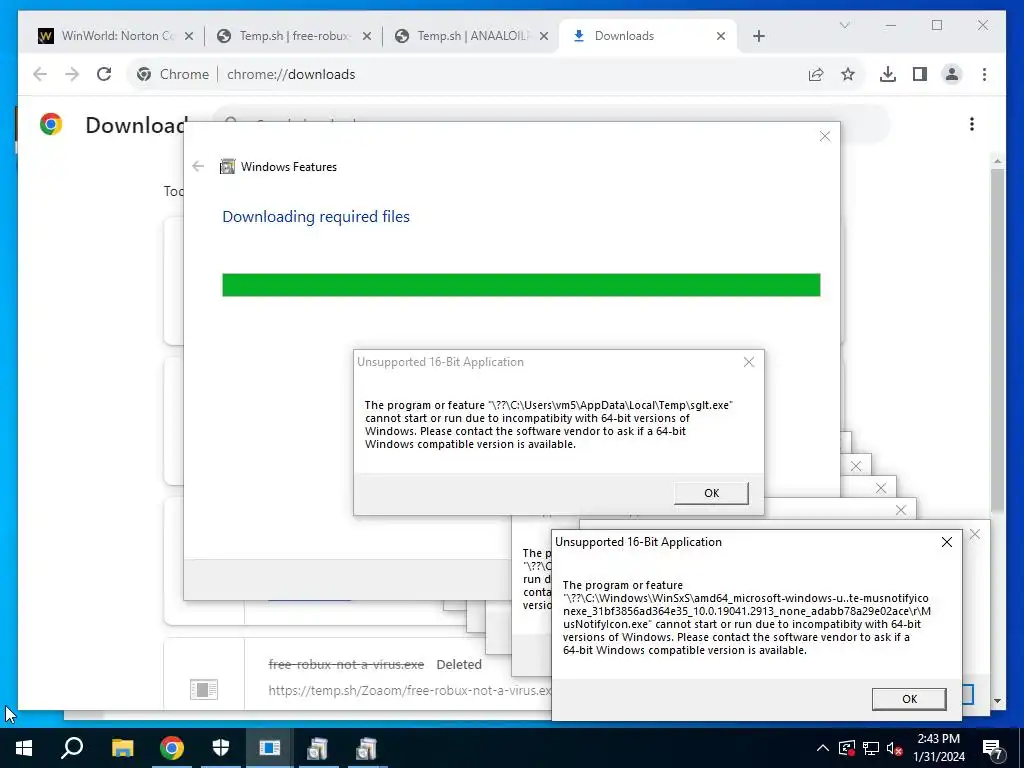
Task: Open the temp.sh free-robux download link
Action: click(x=409, y=690)
